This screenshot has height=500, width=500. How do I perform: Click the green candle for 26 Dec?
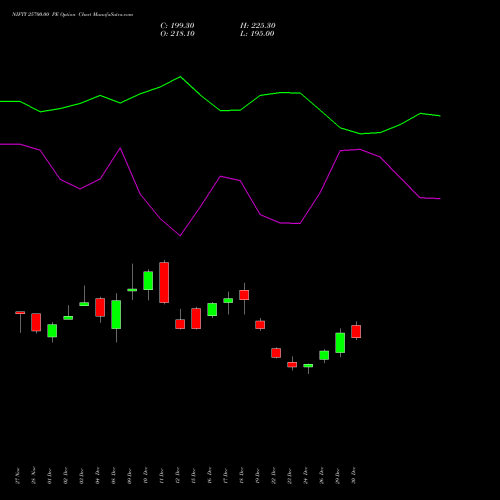(324, 355)
